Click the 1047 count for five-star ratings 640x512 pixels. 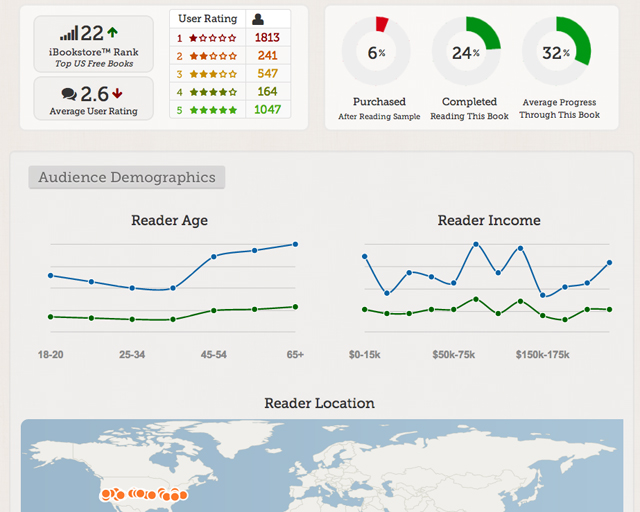[267, 110]
